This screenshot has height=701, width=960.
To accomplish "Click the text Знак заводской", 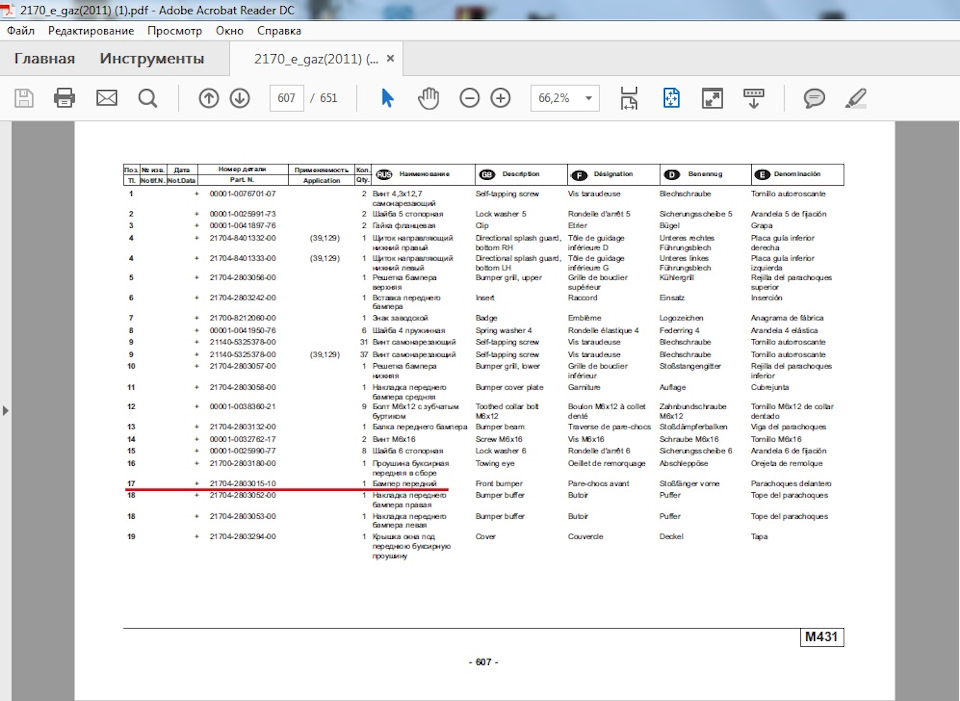I will point(400,318).
